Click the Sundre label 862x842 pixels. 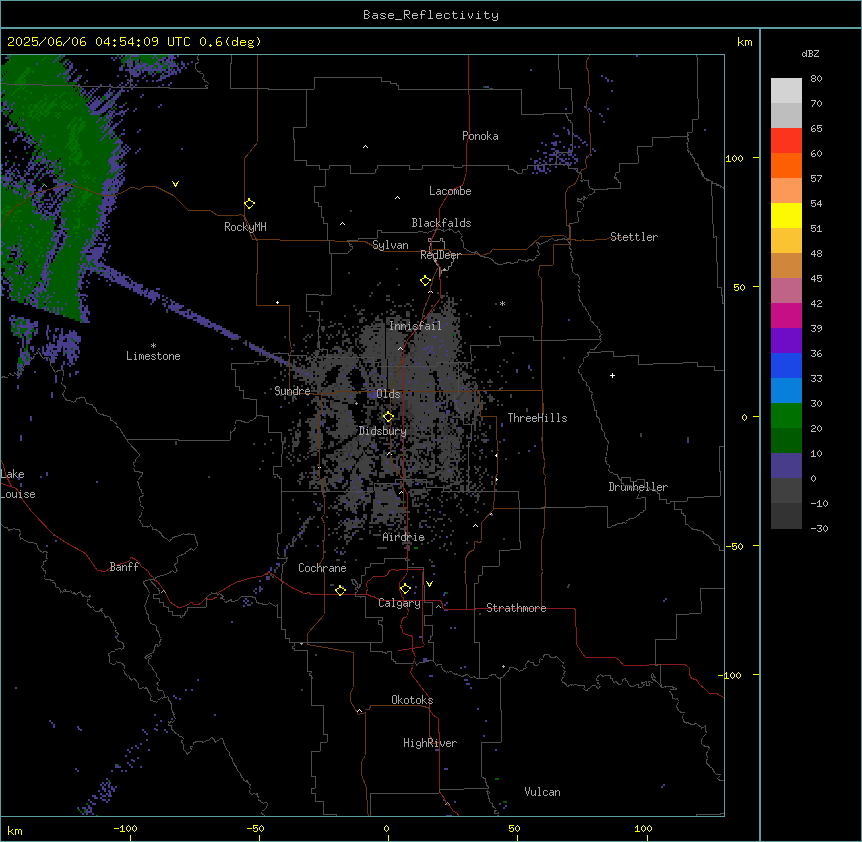click(x=292, y=391)
